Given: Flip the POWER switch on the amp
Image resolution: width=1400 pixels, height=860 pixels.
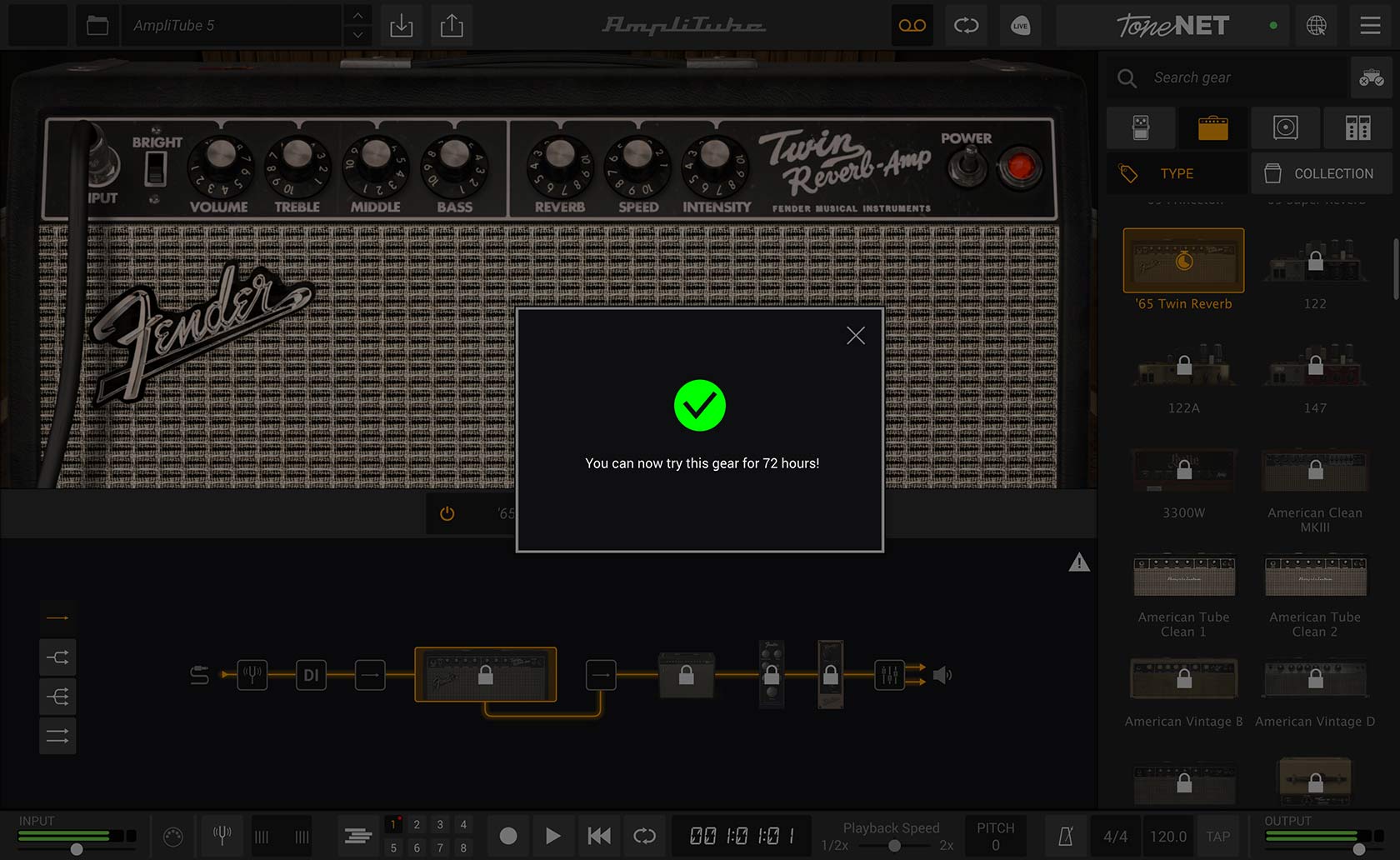Looking at the screenshot, I should [967, 163].
